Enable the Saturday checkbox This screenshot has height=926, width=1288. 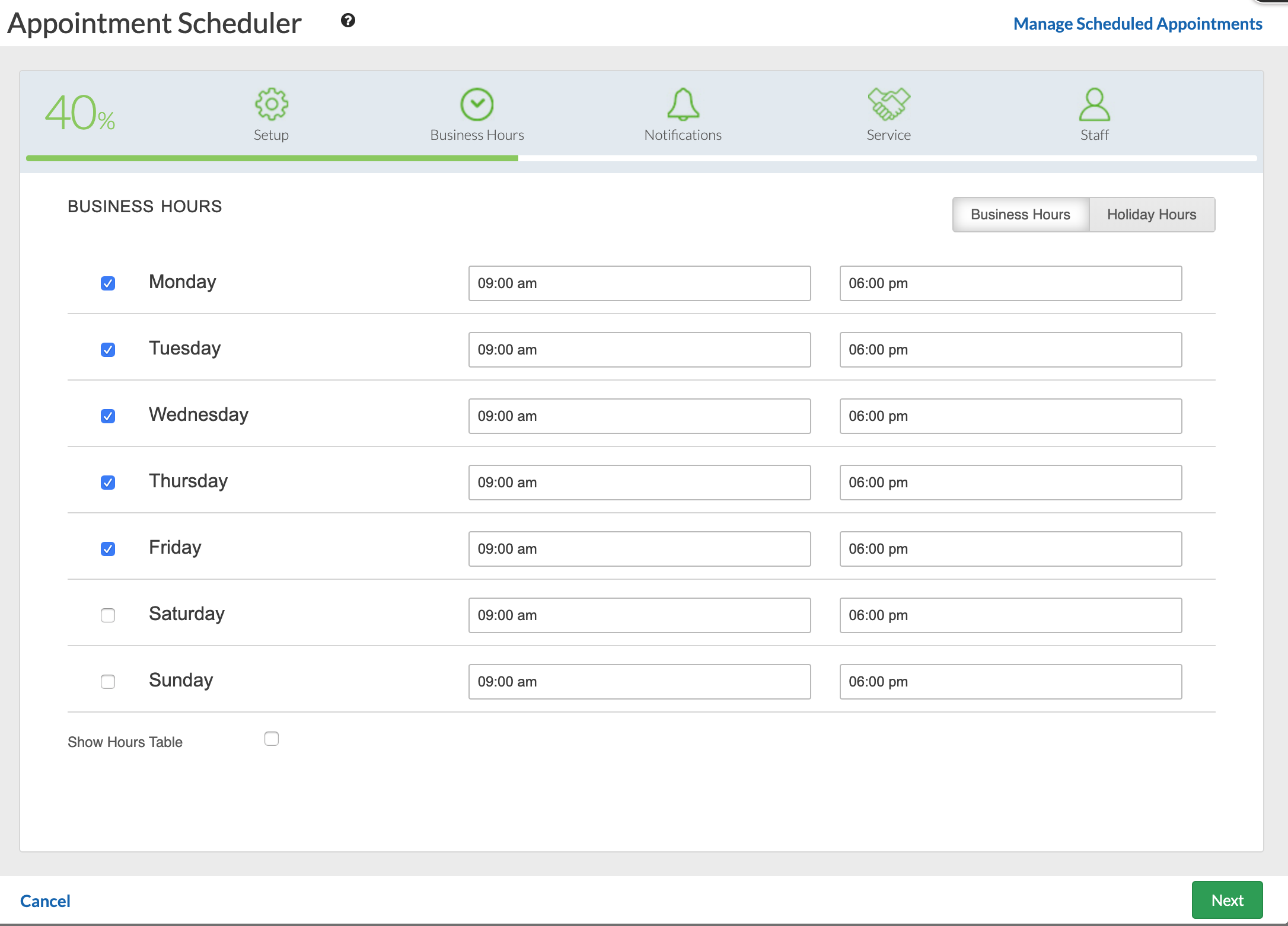point(108,615)
